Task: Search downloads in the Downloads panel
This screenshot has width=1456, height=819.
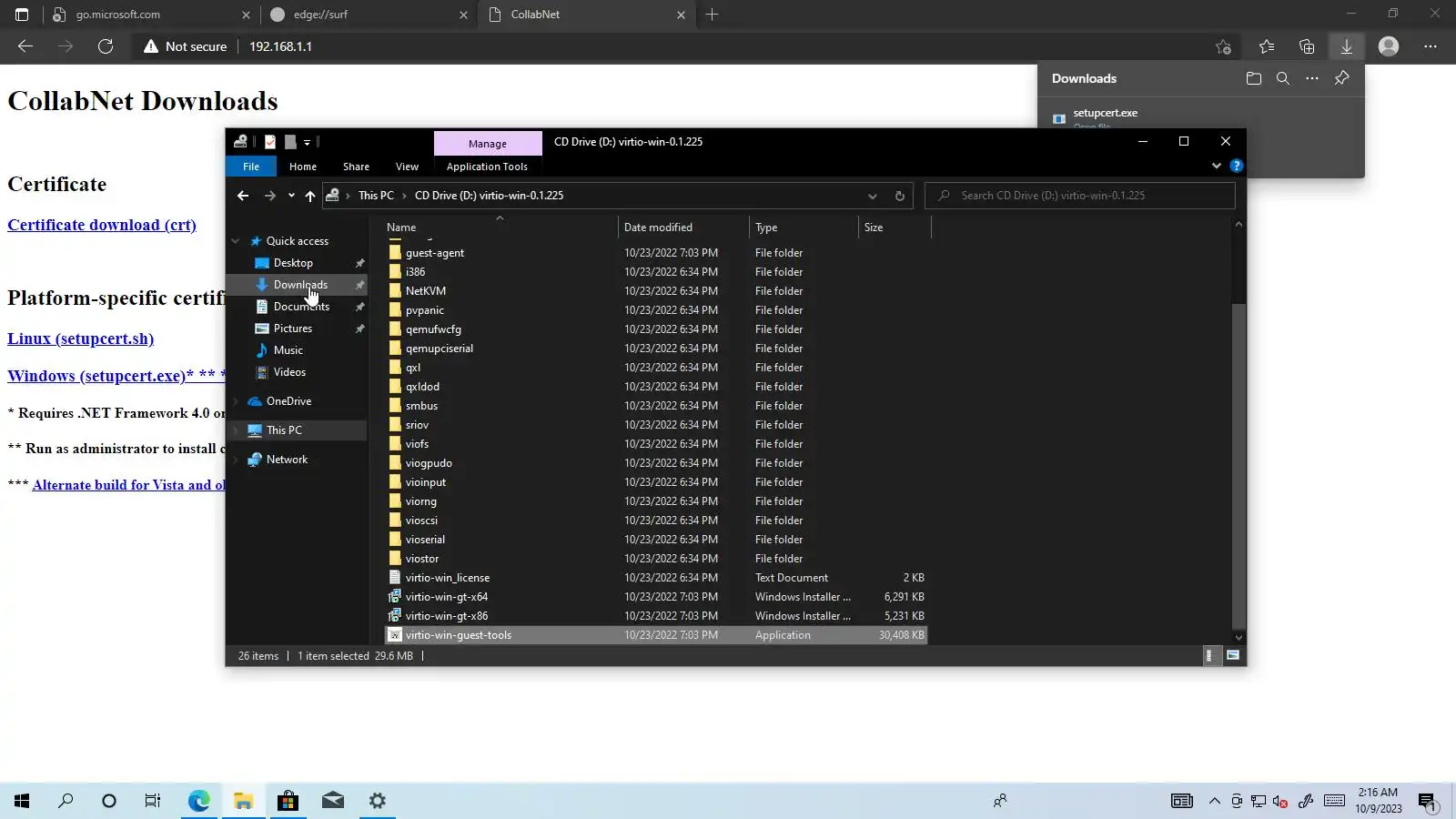Action: pos(1283,78)
